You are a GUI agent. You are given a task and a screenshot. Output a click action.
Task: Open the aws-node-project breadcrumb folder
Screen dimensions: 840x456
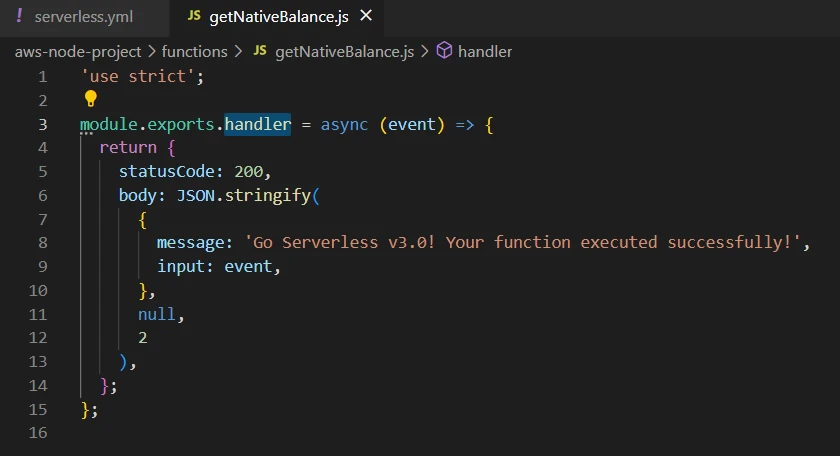(x=77, y=50)
